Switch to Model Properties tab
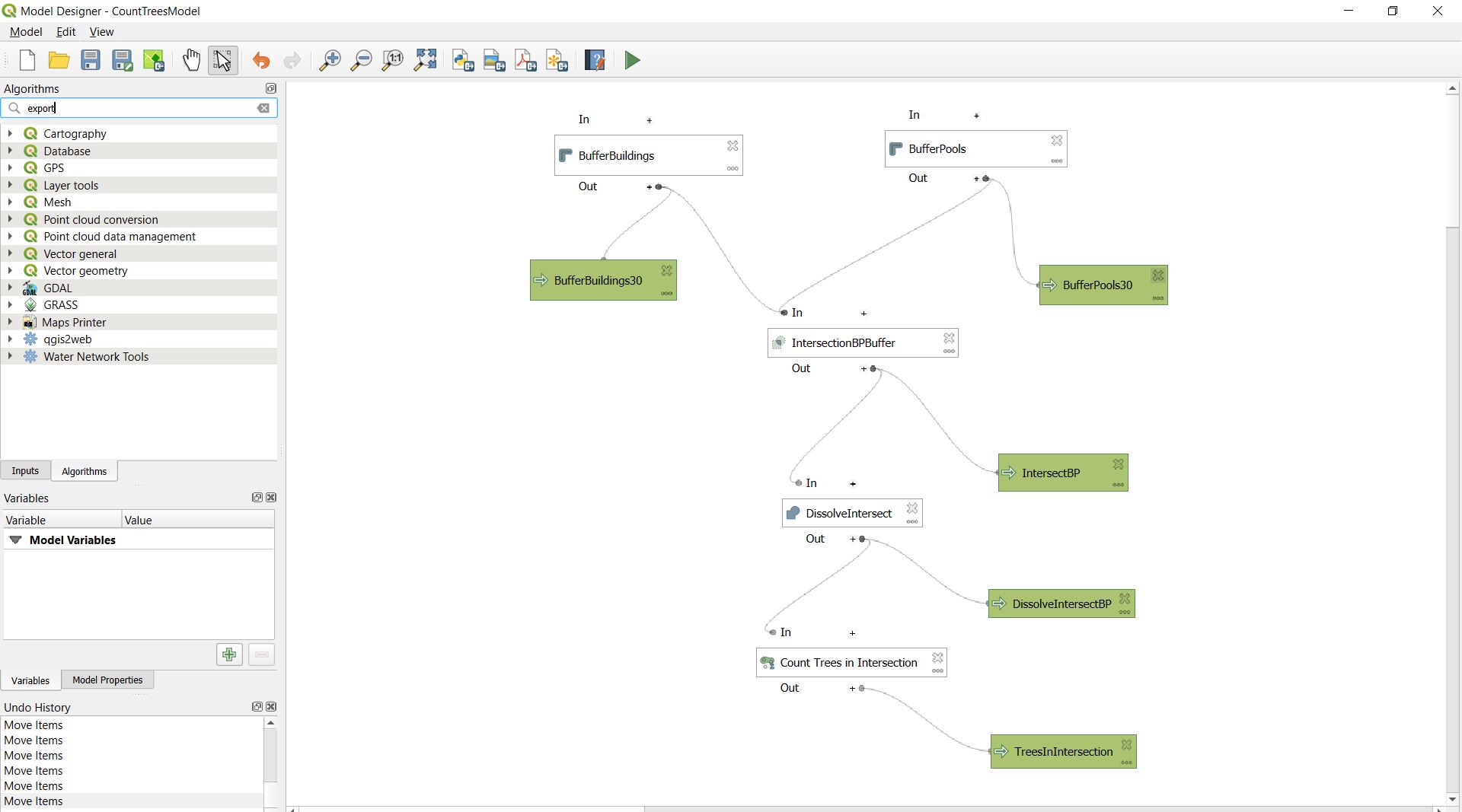 coord(107,680)
